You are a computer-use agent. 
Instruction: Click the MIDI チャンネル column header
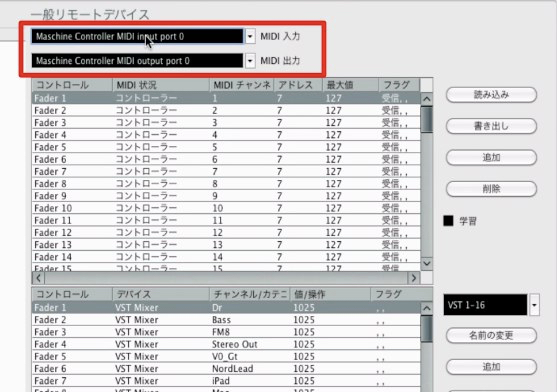[x=242, y=85]
